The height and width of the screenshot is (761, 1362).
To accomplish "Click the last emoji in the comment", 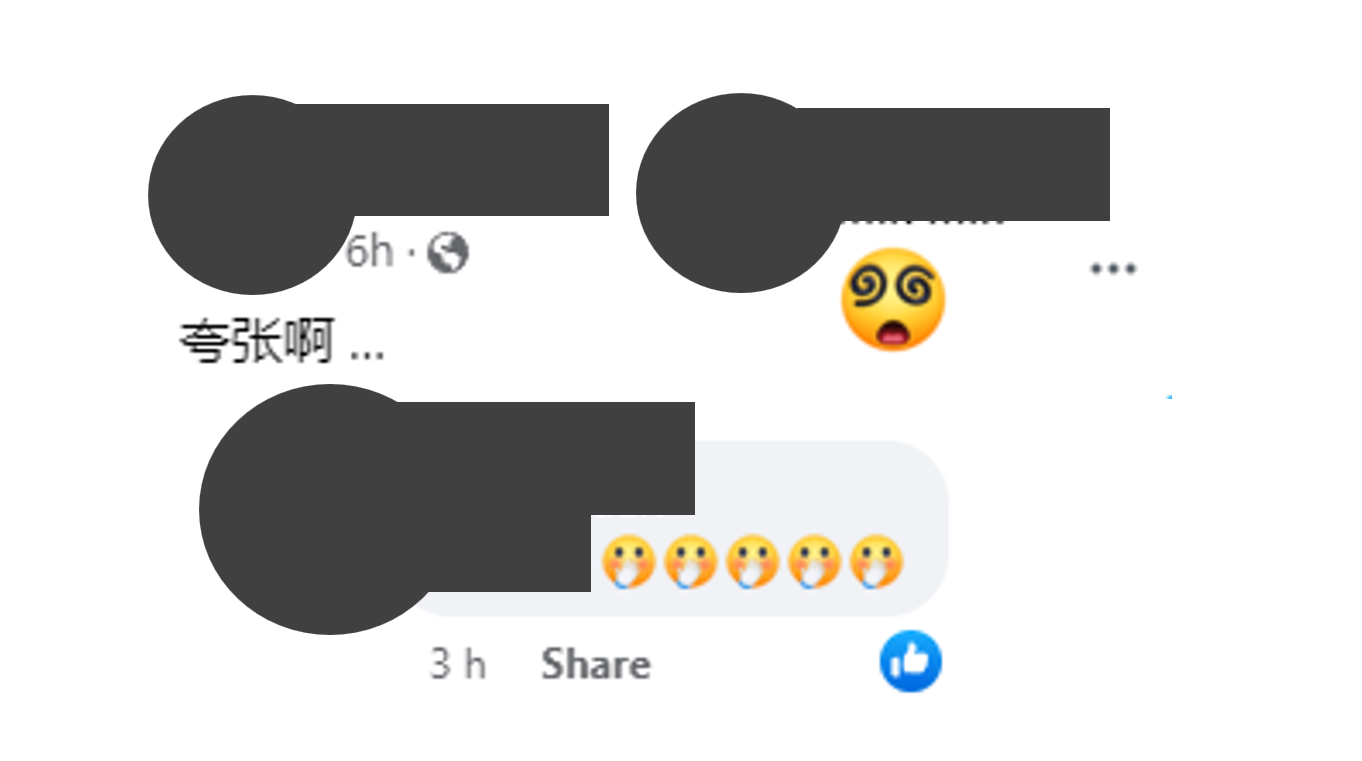I will tap(877, 562).
